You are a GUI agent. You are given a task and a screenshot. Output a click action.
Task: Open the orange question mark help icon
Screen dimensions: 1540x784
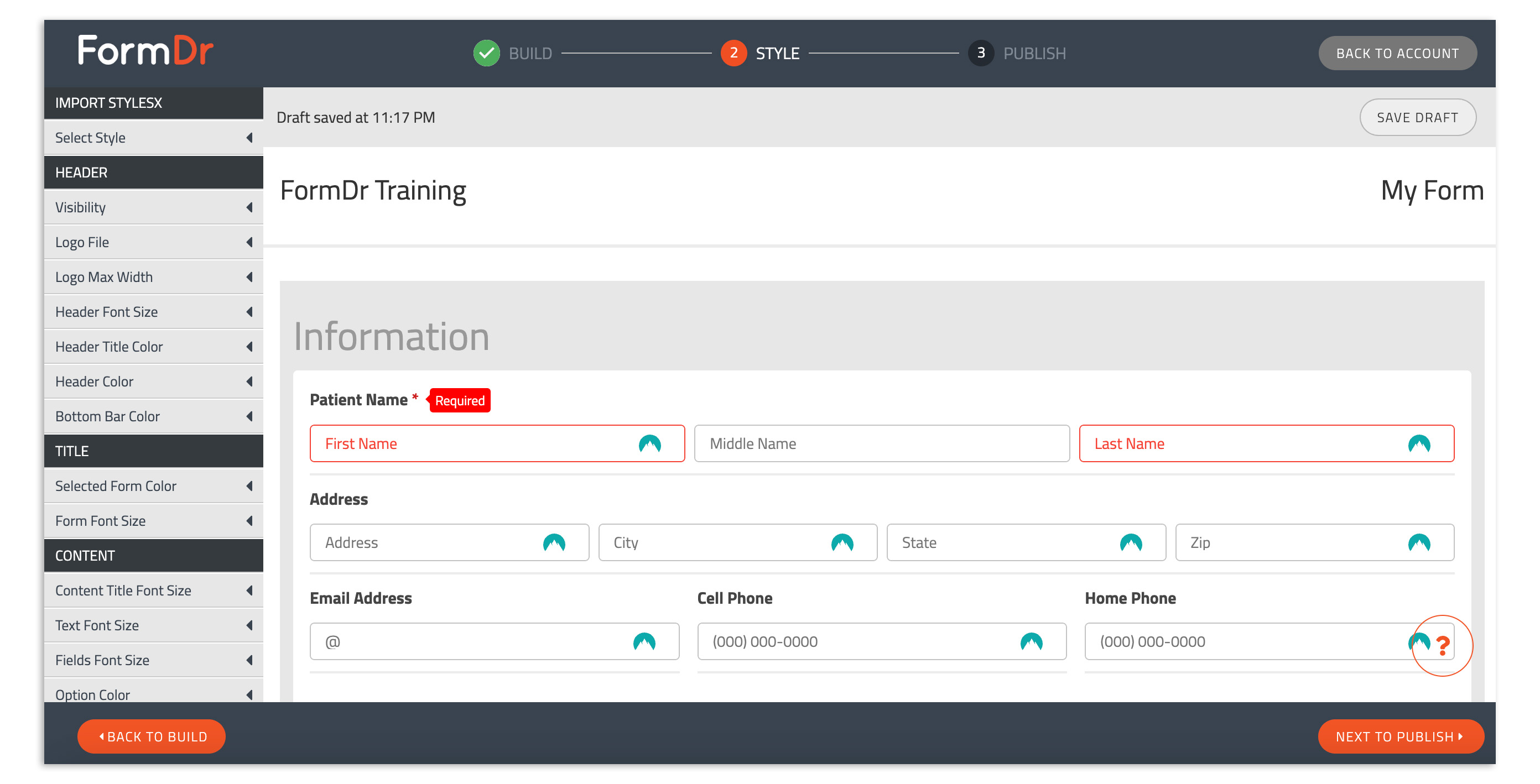pos(1442,645)
